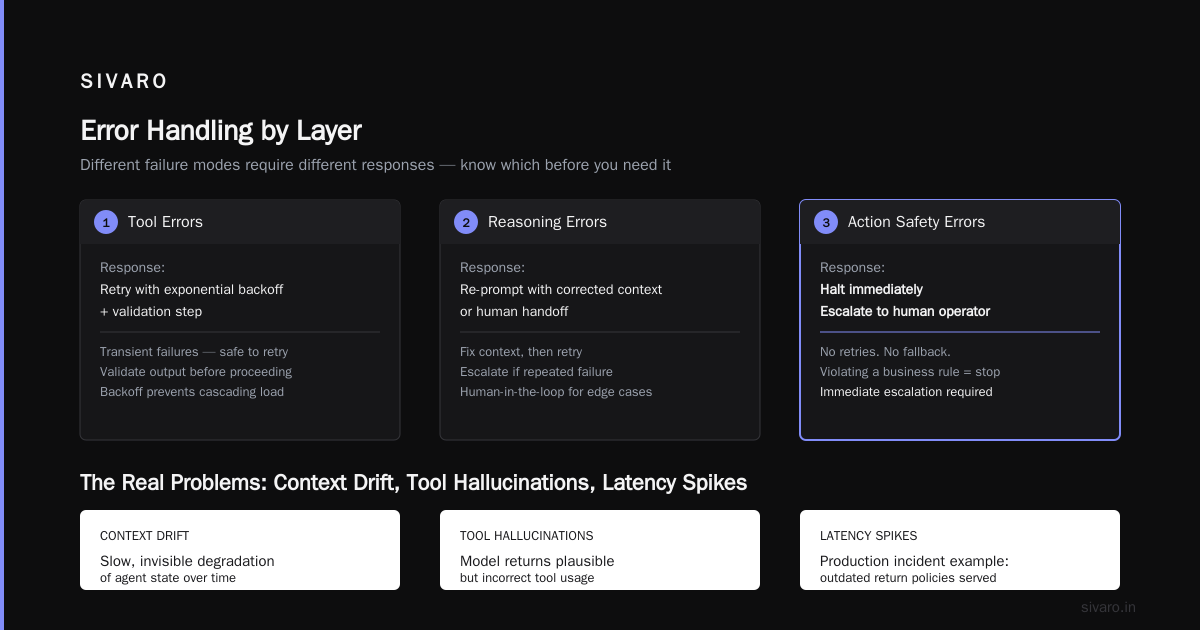
Task: Click 'No retries. No fallback.' line
Action: 885,352
